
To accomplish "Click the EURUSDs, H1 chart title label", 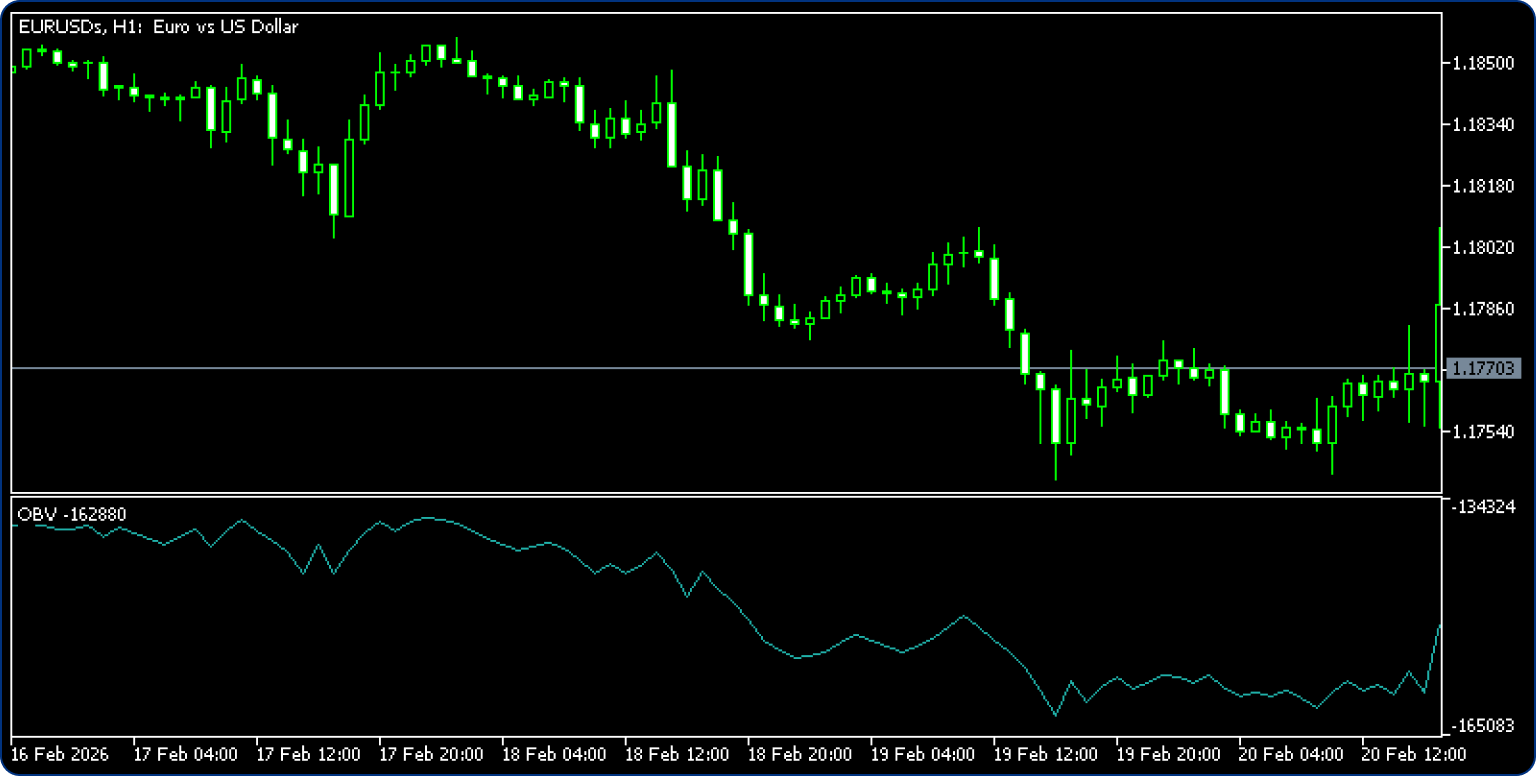I will point(158,27).
